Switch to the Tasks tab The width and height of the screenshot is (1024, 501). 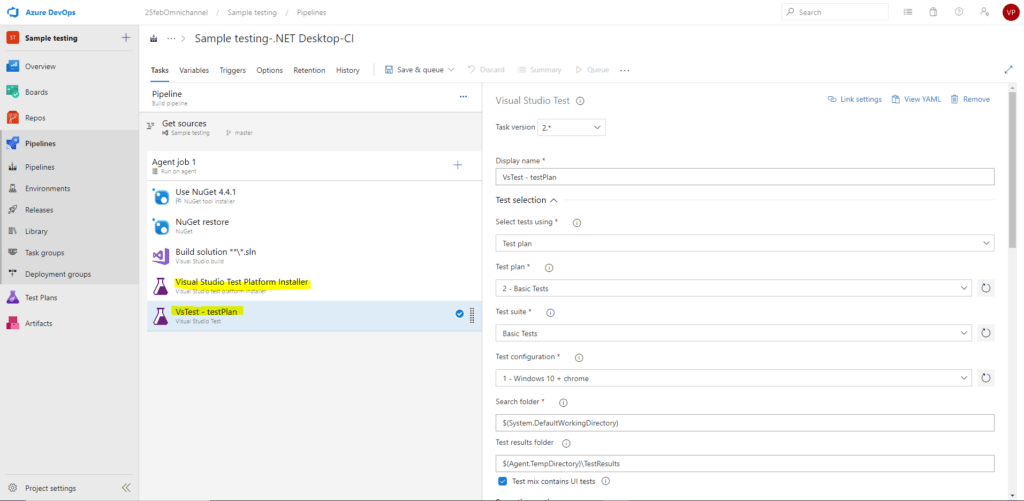click(x=160, y=70)
